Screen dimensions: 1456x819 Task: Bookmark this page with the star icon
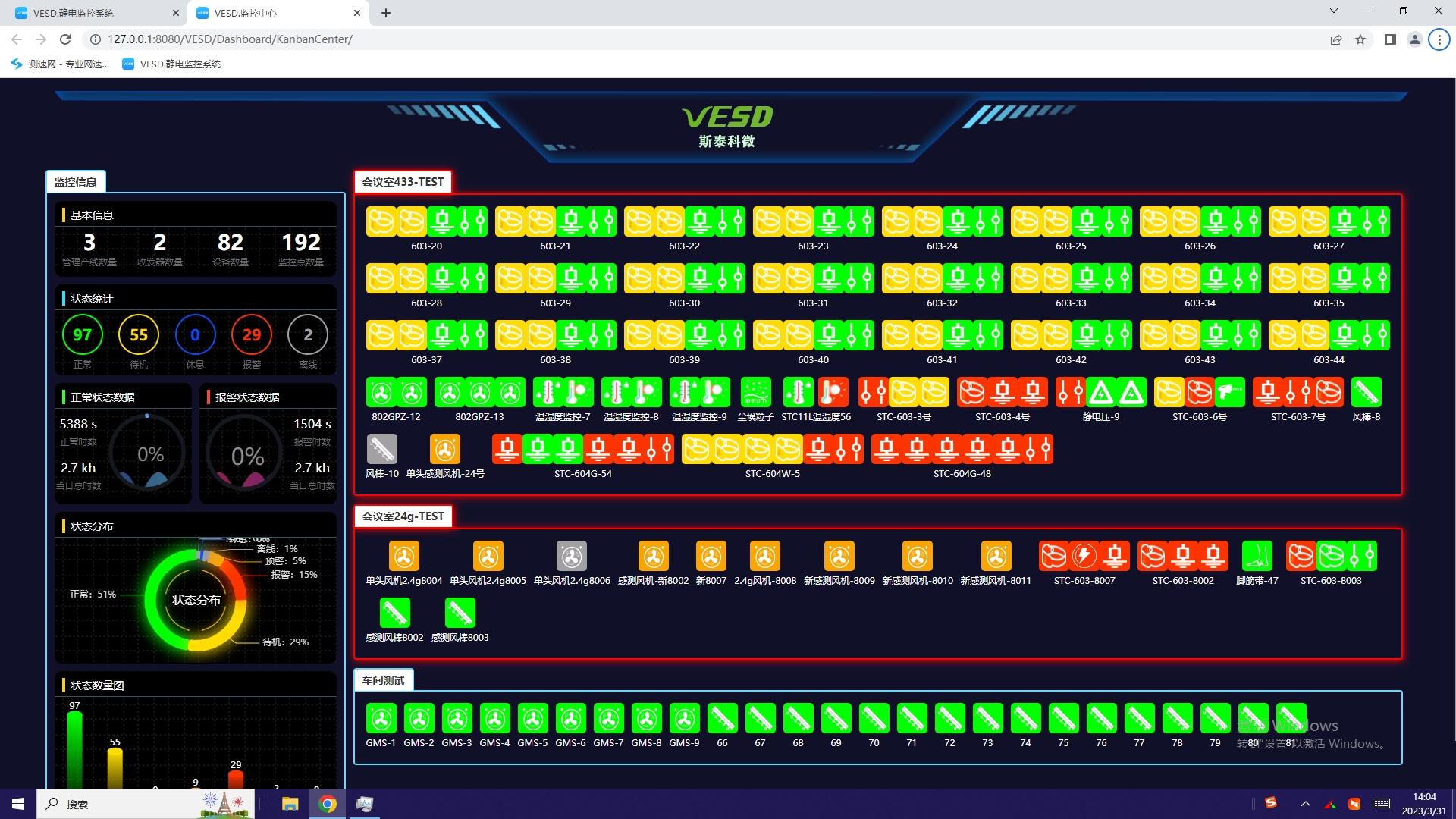[x=1360, y=39]
